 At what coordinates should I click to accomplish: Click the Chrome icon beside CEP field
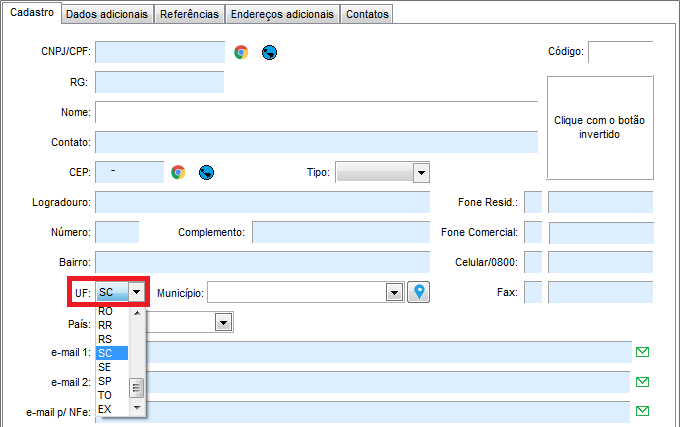178,172
